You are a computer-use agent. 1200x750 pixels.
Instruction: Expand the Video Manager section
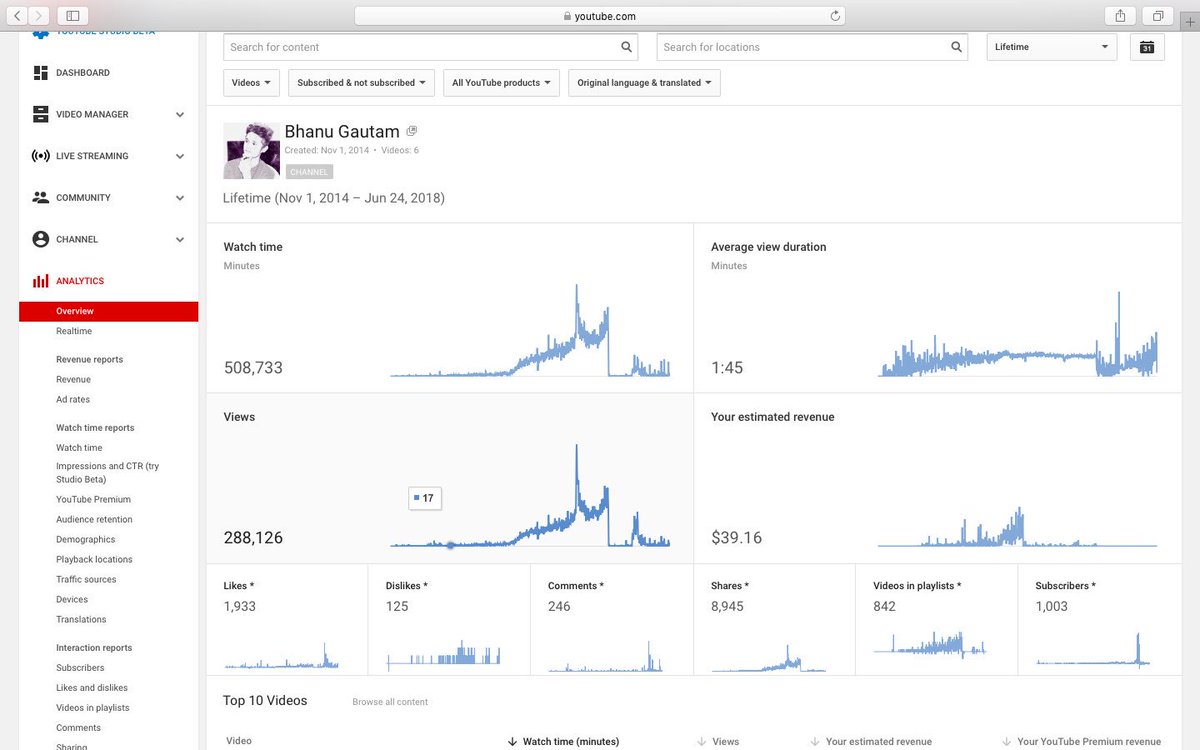(x=180, y=115)
